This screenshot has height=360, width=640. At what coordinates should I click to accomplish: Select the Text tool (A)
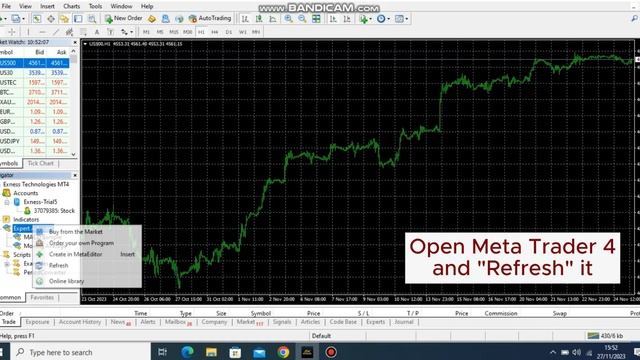point(97,32)
